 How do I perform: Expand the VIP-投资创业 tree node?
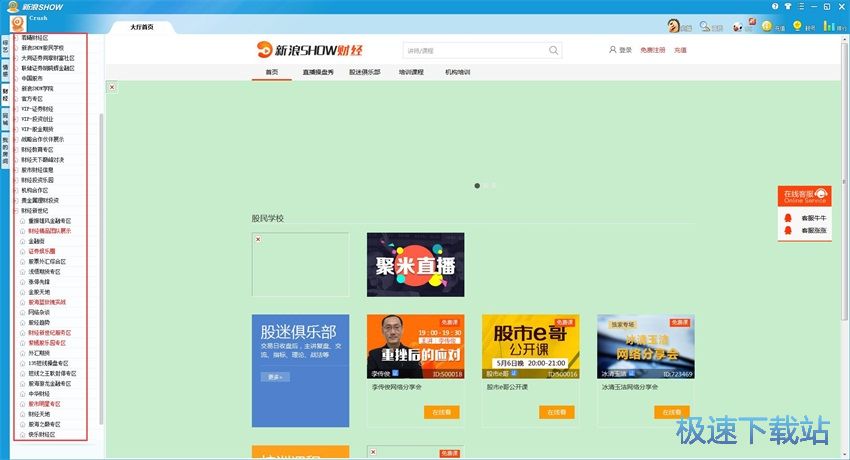[17, 119]
